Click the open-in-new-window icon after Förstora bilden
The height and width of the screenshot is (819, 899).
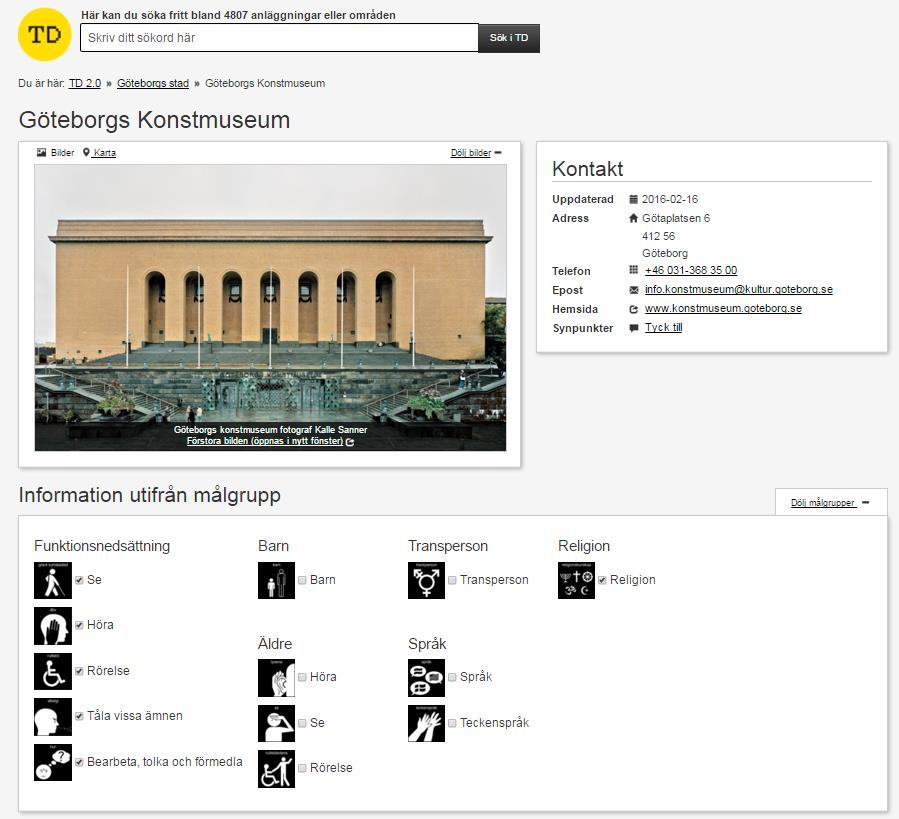click(350, 442)
